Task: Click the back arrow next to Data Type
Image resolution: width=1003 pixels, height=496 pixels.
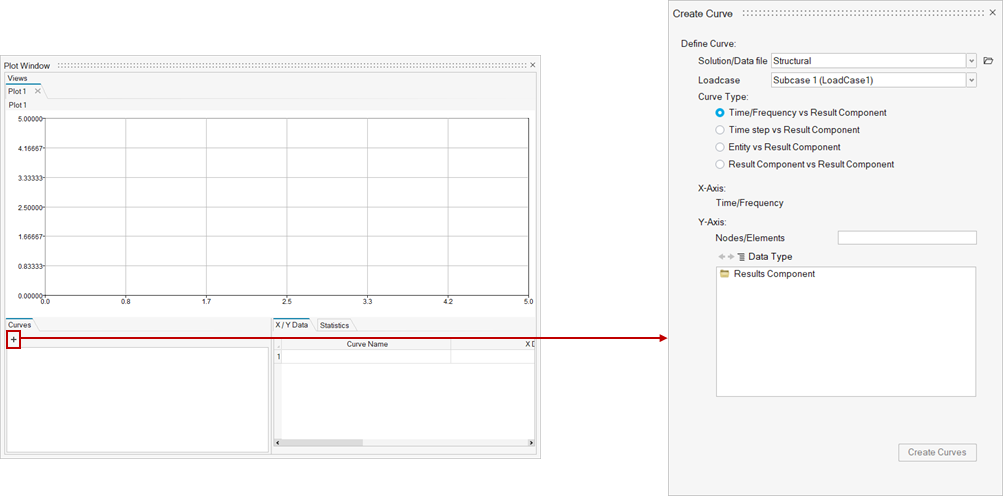Action: [721, 257]
